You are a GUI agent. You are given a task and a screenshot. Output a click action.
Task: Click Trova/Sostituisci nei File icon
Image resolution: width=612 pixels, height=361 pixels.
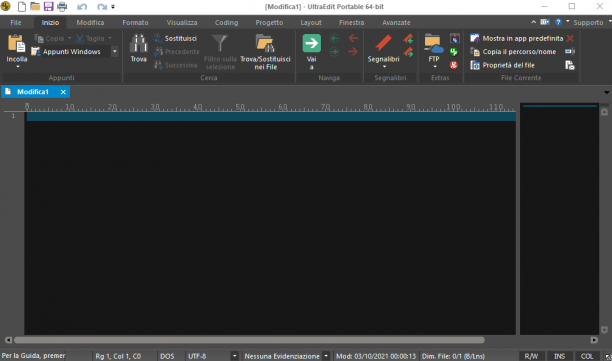pos(265,43)
